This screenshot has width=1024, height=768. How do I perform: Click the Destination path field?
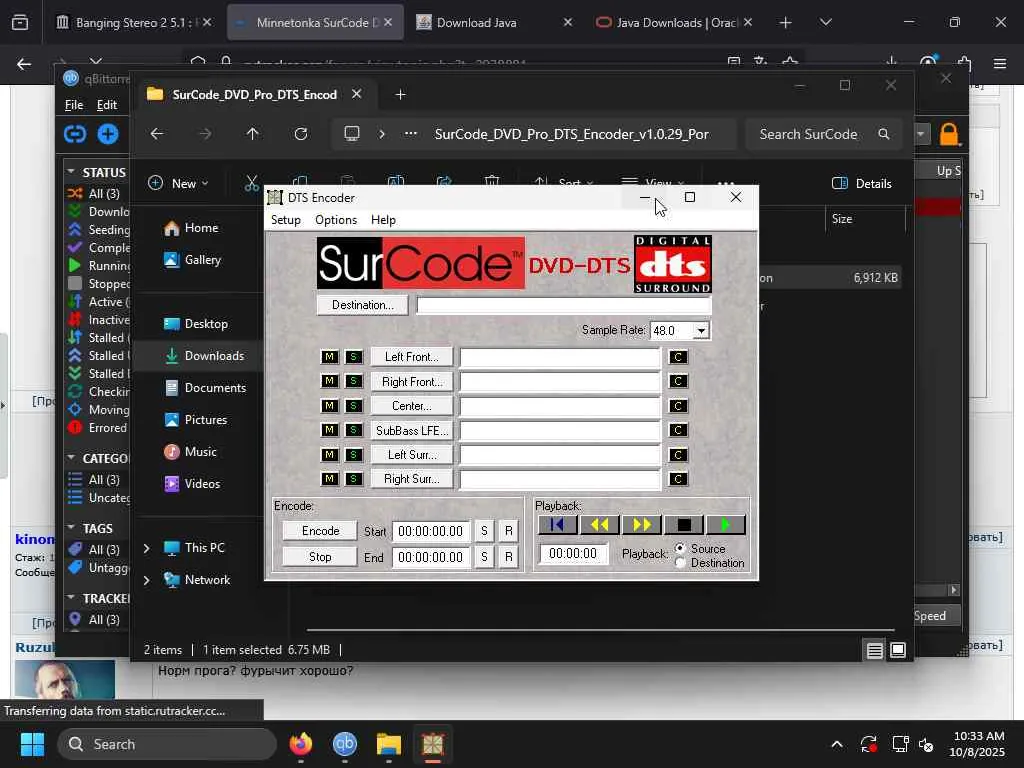click(564, 305)
